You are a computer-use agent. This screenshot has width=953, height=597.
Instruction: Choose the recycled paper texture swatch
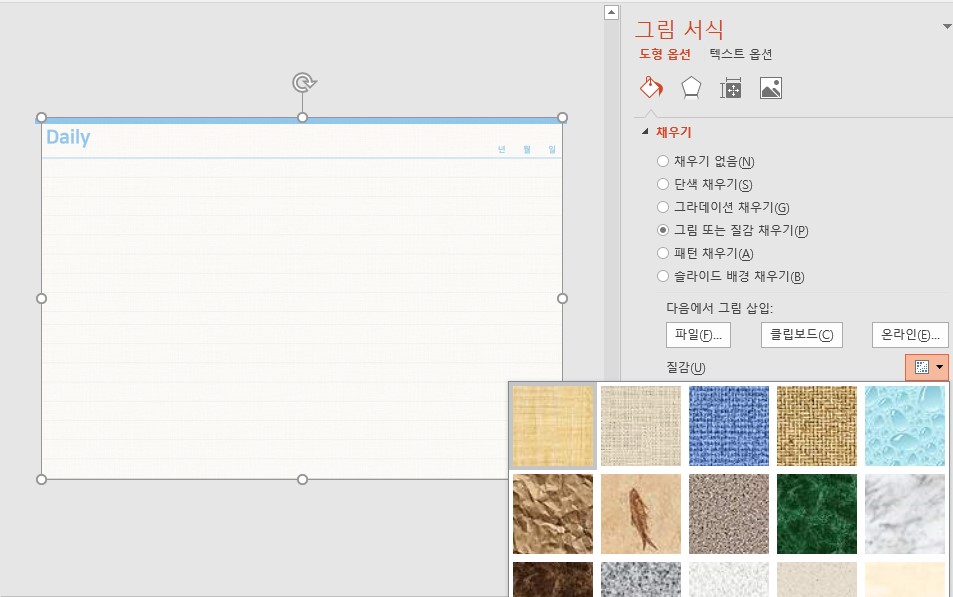[x=817, y=579]
